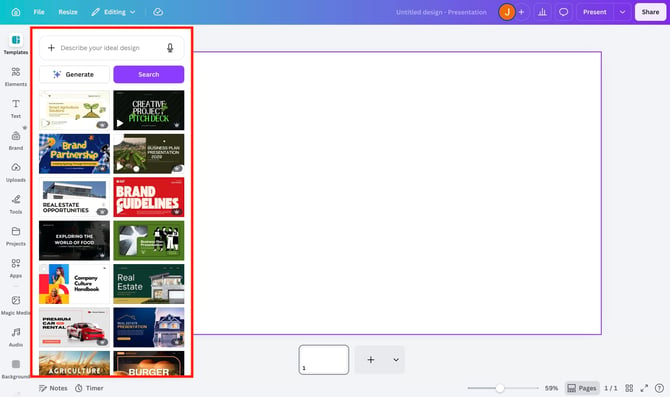This screenshot has width=670, height=397.
Task: Click the microphone voice input icon
Action: [170, 48]
